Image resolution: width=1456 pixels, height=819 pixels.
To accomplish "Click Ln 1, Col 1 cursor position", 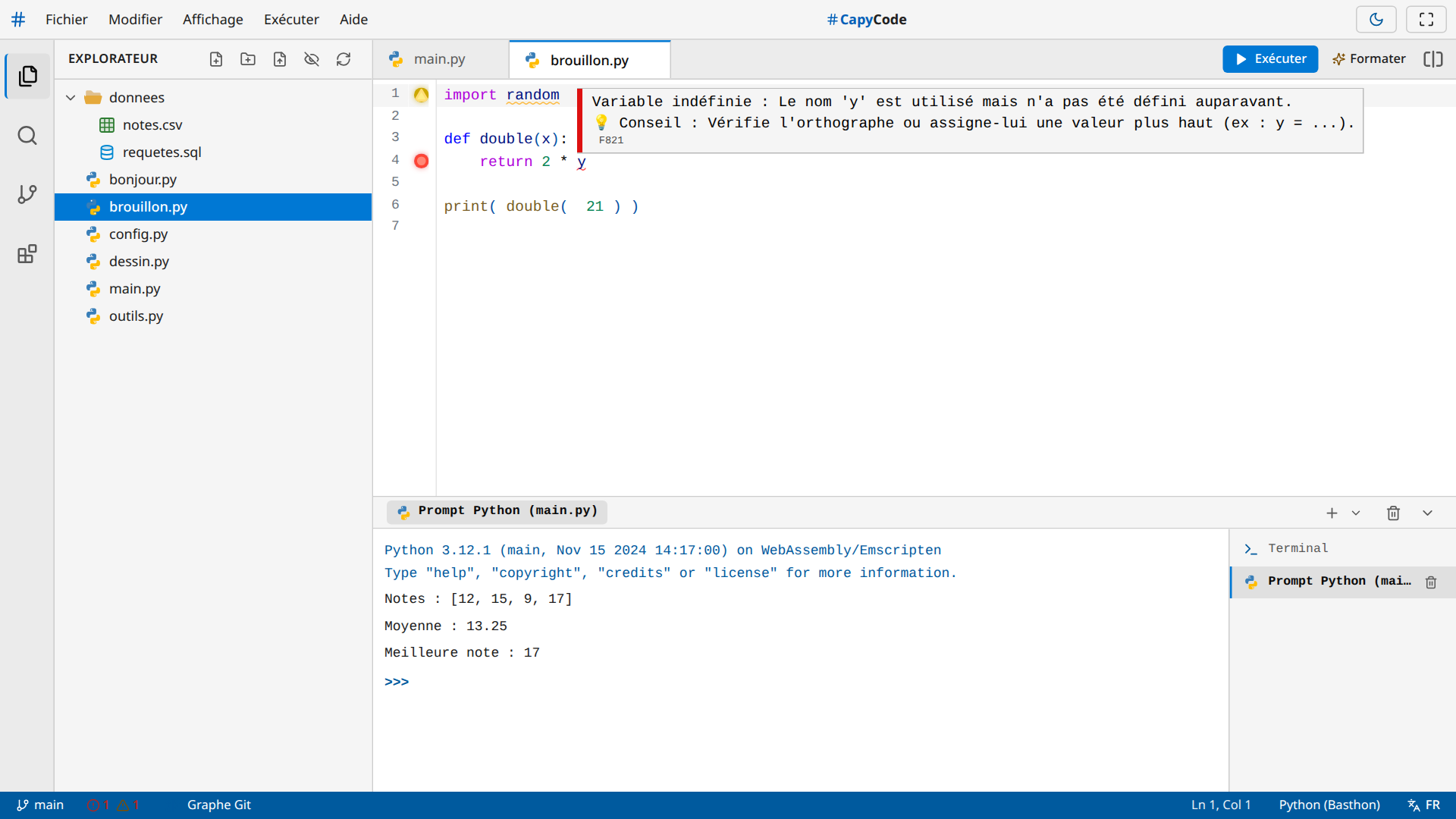I will coord(1221,805).
